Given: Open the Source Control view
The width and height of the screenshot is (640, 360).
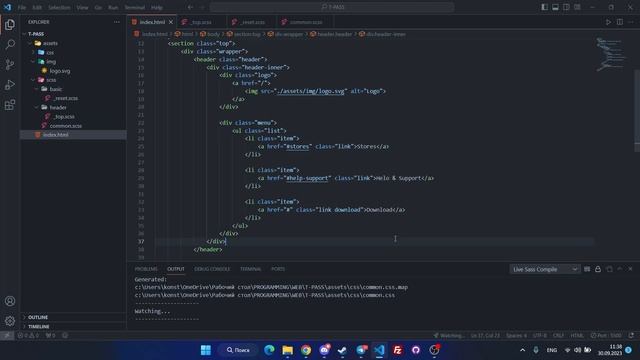Looking at the screenshot, I should click(10, 64).
